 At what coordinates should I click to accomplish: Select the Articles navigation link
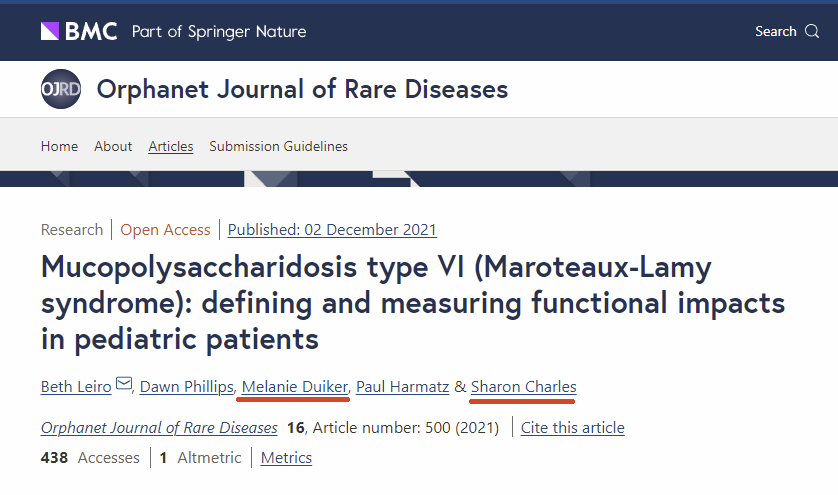pos(170,146)
